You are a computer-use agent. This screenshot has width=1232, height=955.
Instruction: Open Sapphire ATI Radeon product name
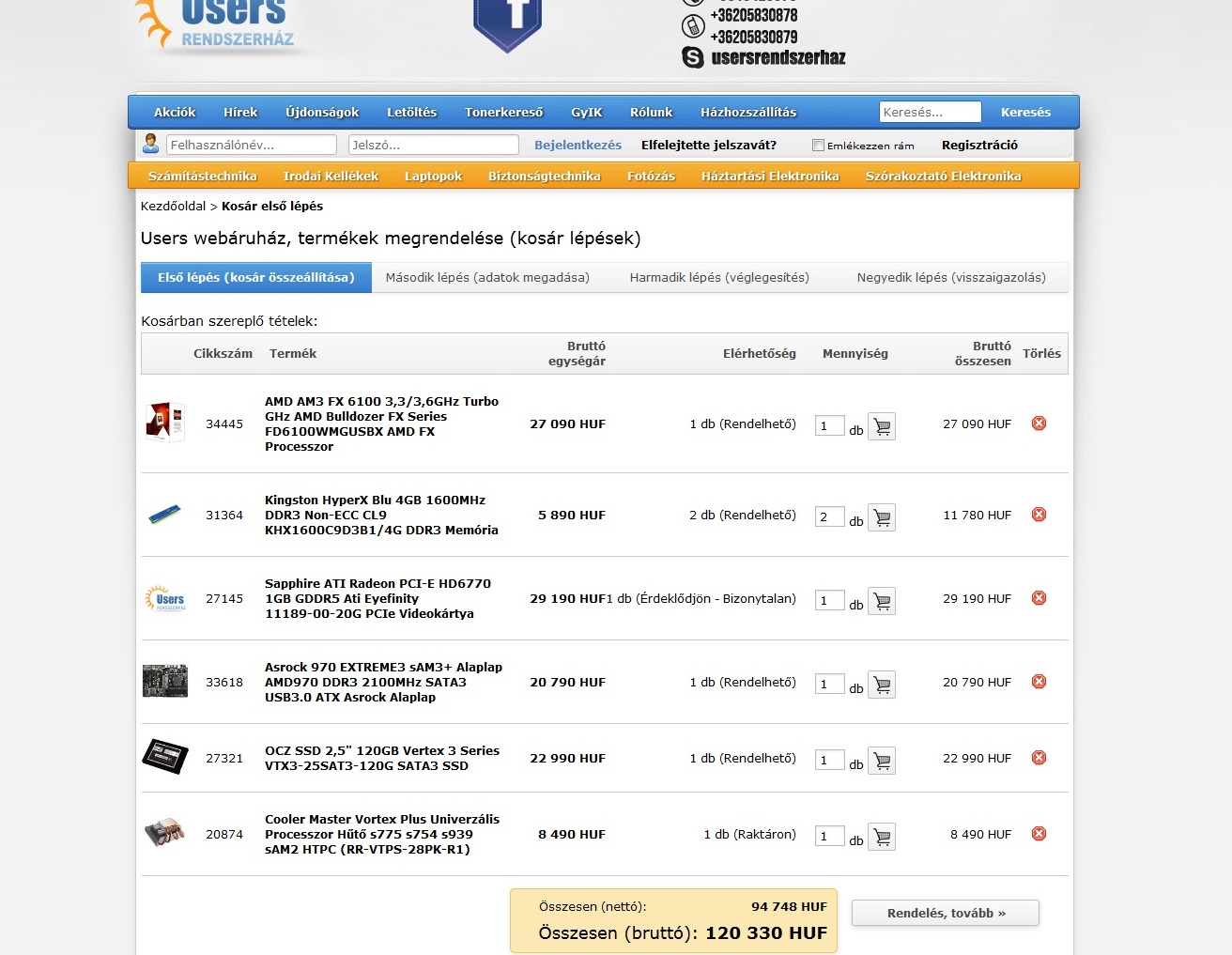click(377, 598)
